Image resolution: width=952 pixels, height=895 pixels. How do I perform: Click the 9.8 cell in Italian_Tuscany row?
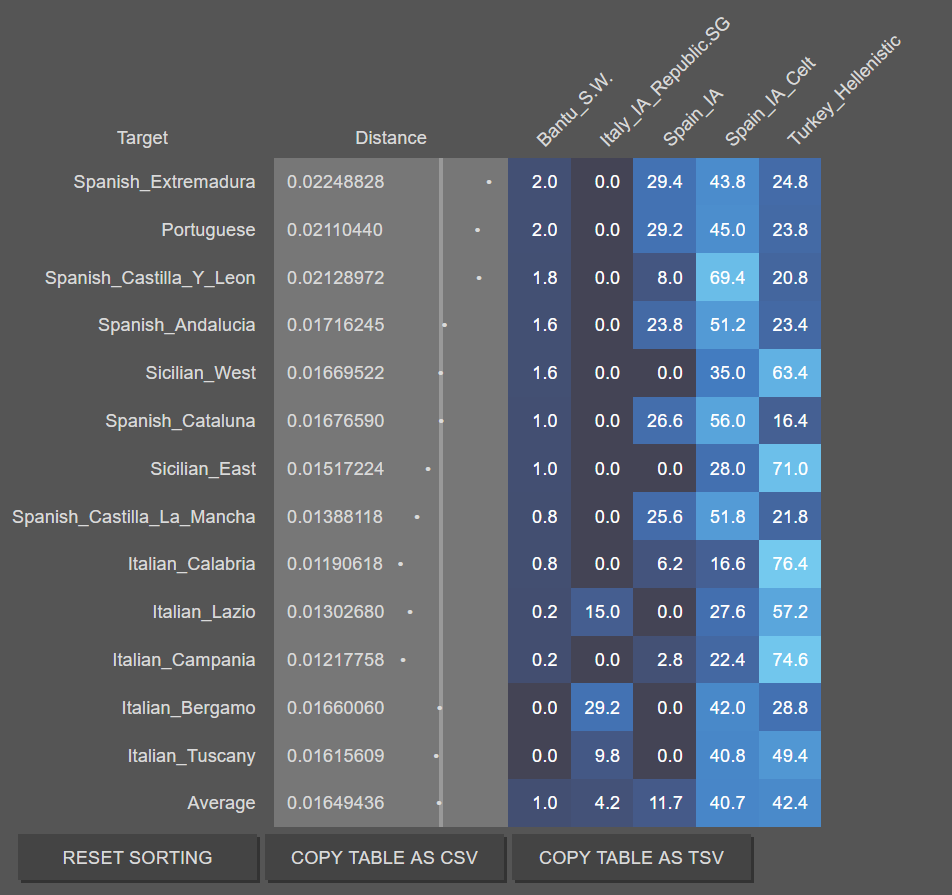pos(602,755)
